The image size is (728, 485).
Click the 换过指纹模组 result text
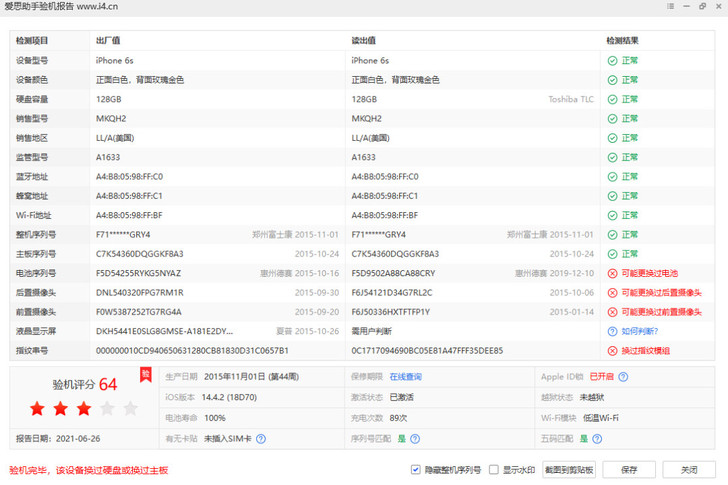pos(646,351)
